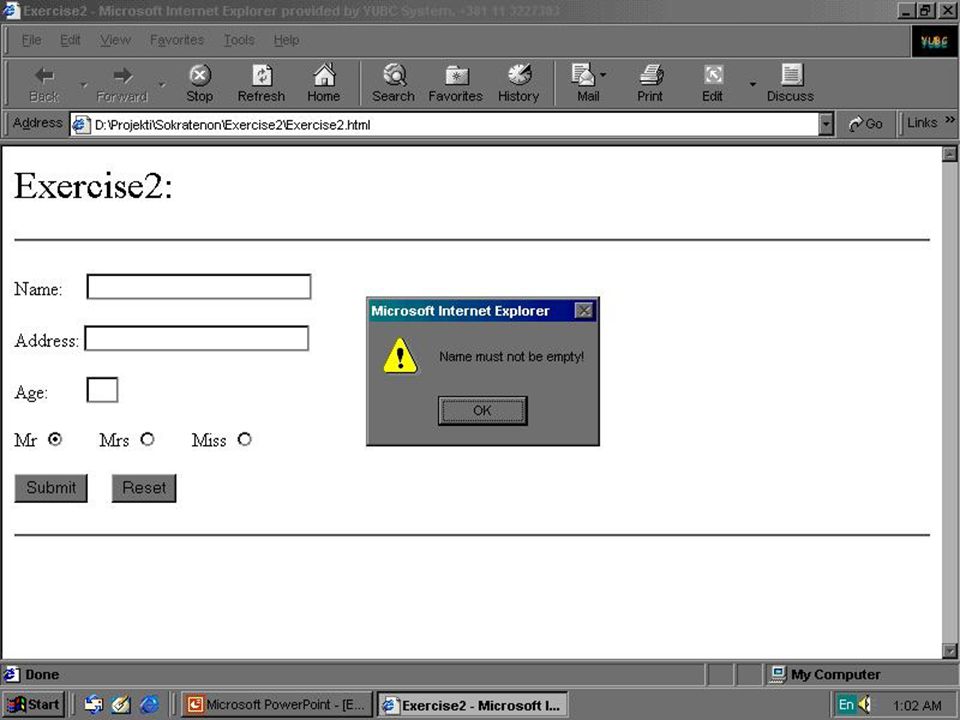Open the View menu
Viewport: 960px width, 720px height.
(x=116, y=40)
